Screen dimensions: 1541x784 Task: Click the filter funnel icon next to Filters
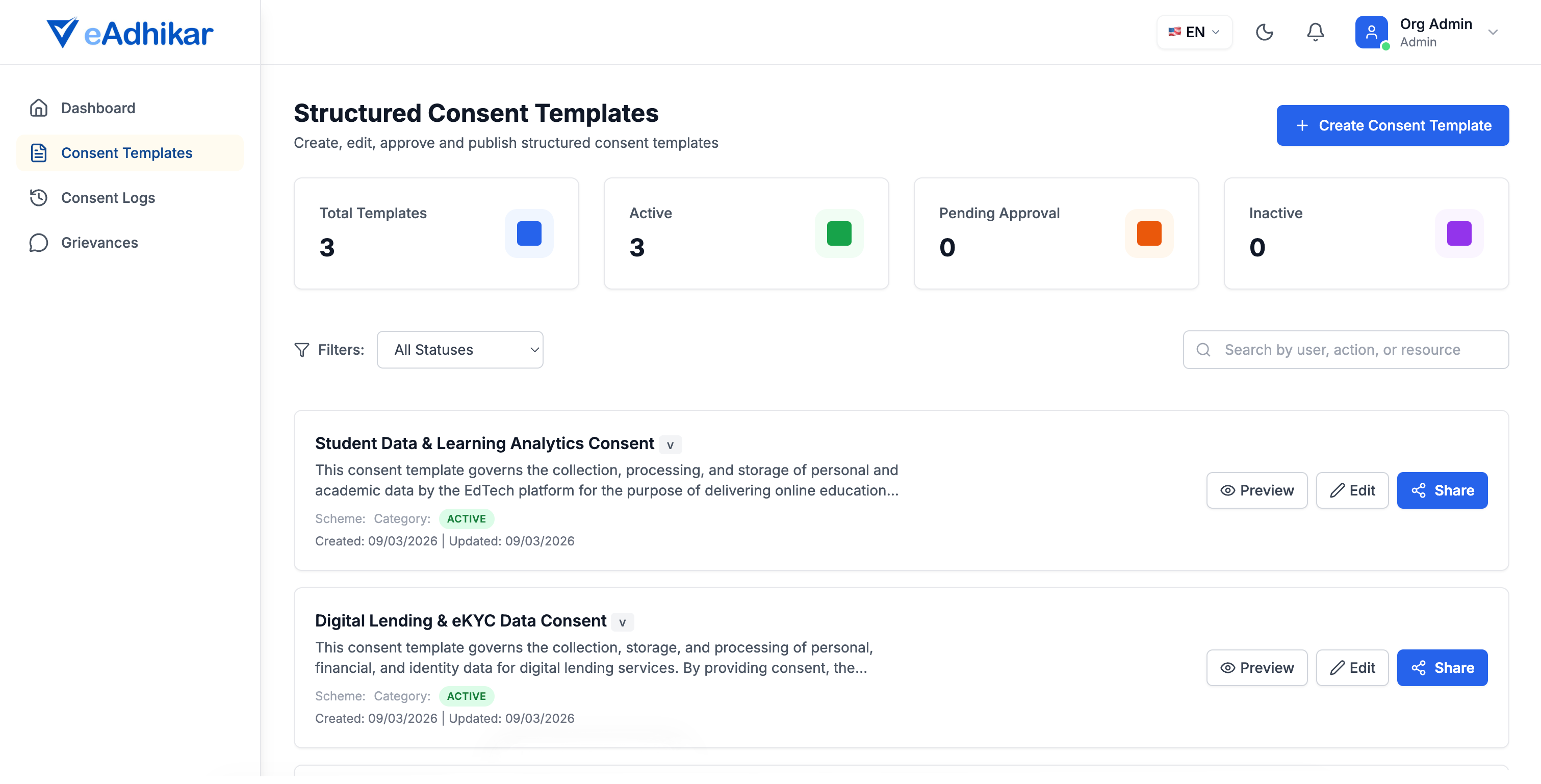click(x=302, y=349)
